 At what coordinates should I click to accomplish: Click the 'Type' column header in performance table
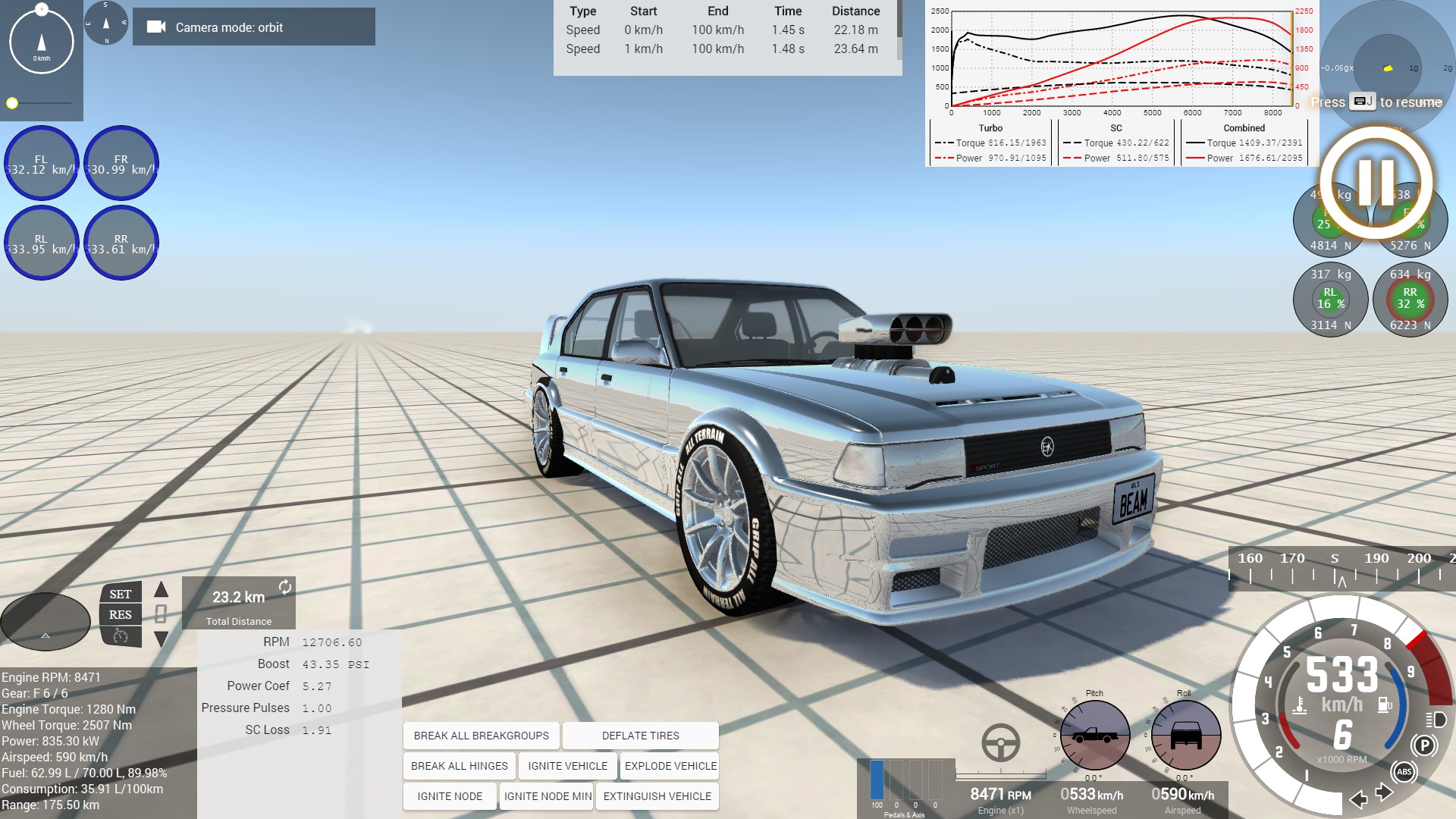[x=582, y=11]
